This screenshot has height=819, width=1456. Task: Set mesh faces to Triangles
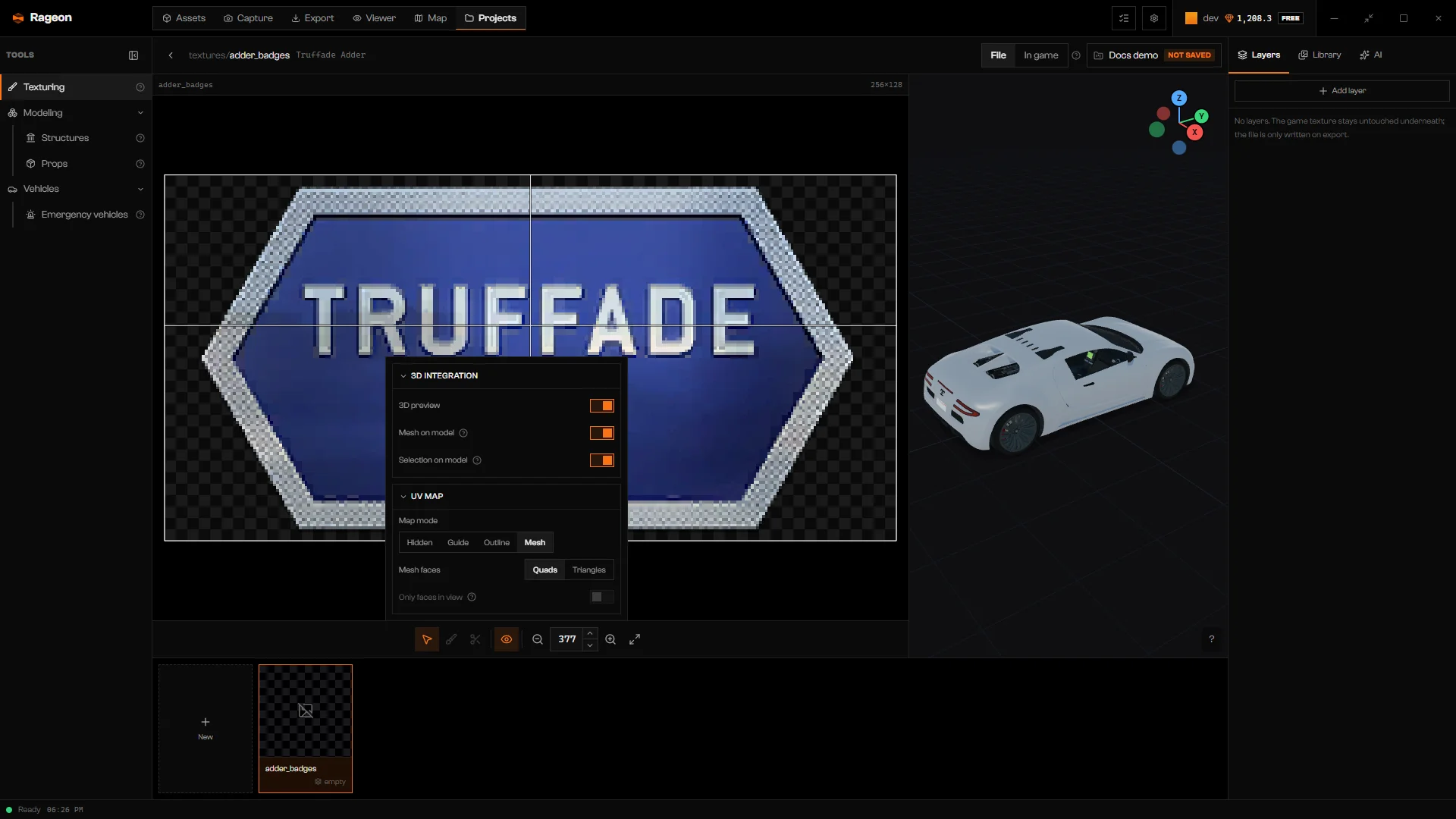tap(589, 570)
